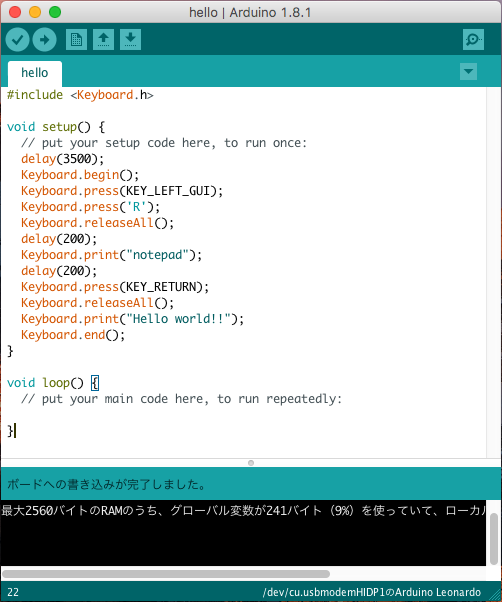
Task: Click the "void loop() {" line
Action: (x=53, y=383)
